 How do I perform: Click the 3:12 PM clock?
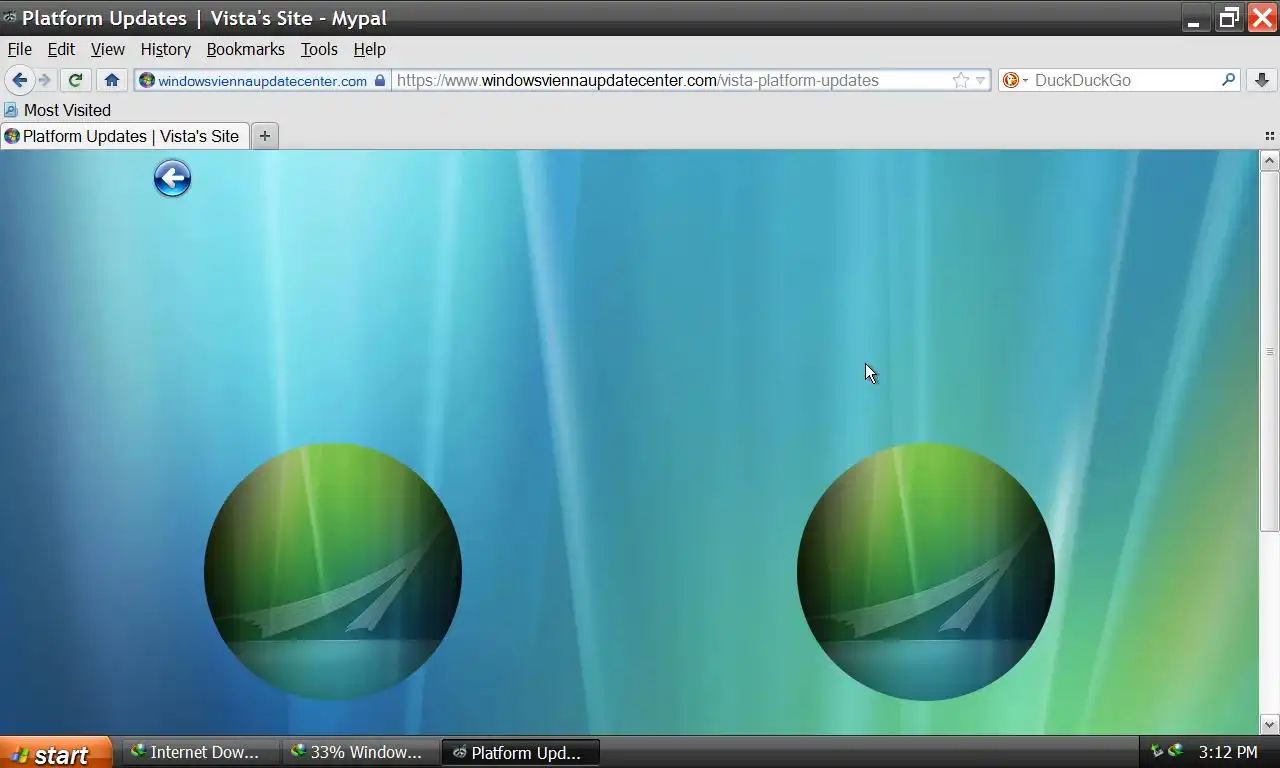pos(1228,752)
